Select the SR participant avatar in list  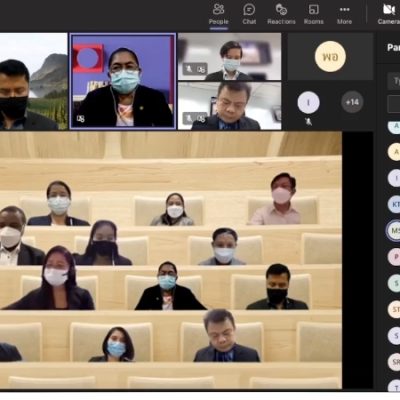click(x=395, y=362)
